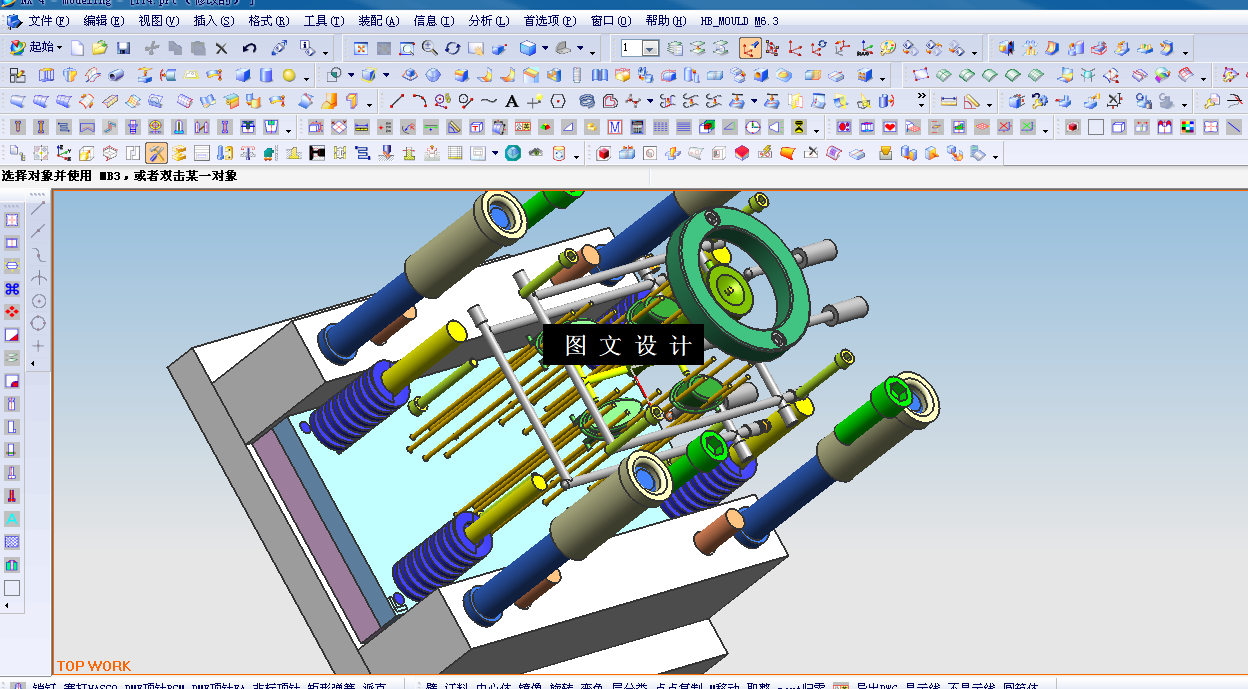Click the clock icon in mould toolbar
The width and height of the screenshot is (1248, 689).
(752, 127)
